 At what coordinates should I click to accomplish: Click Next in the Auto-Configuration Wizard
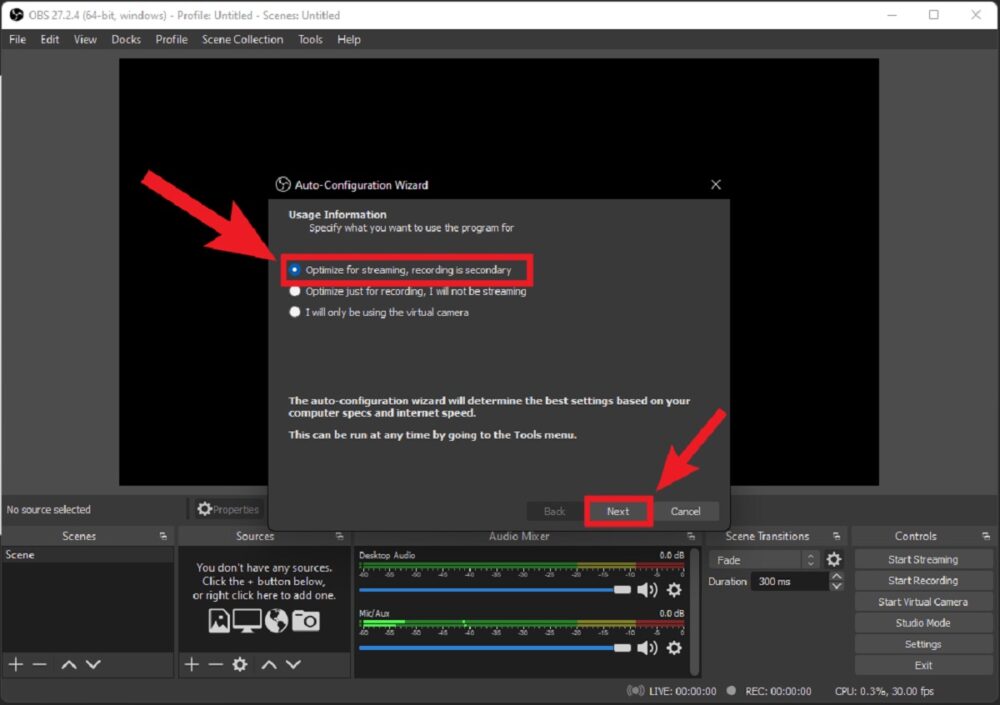point(618,511)
